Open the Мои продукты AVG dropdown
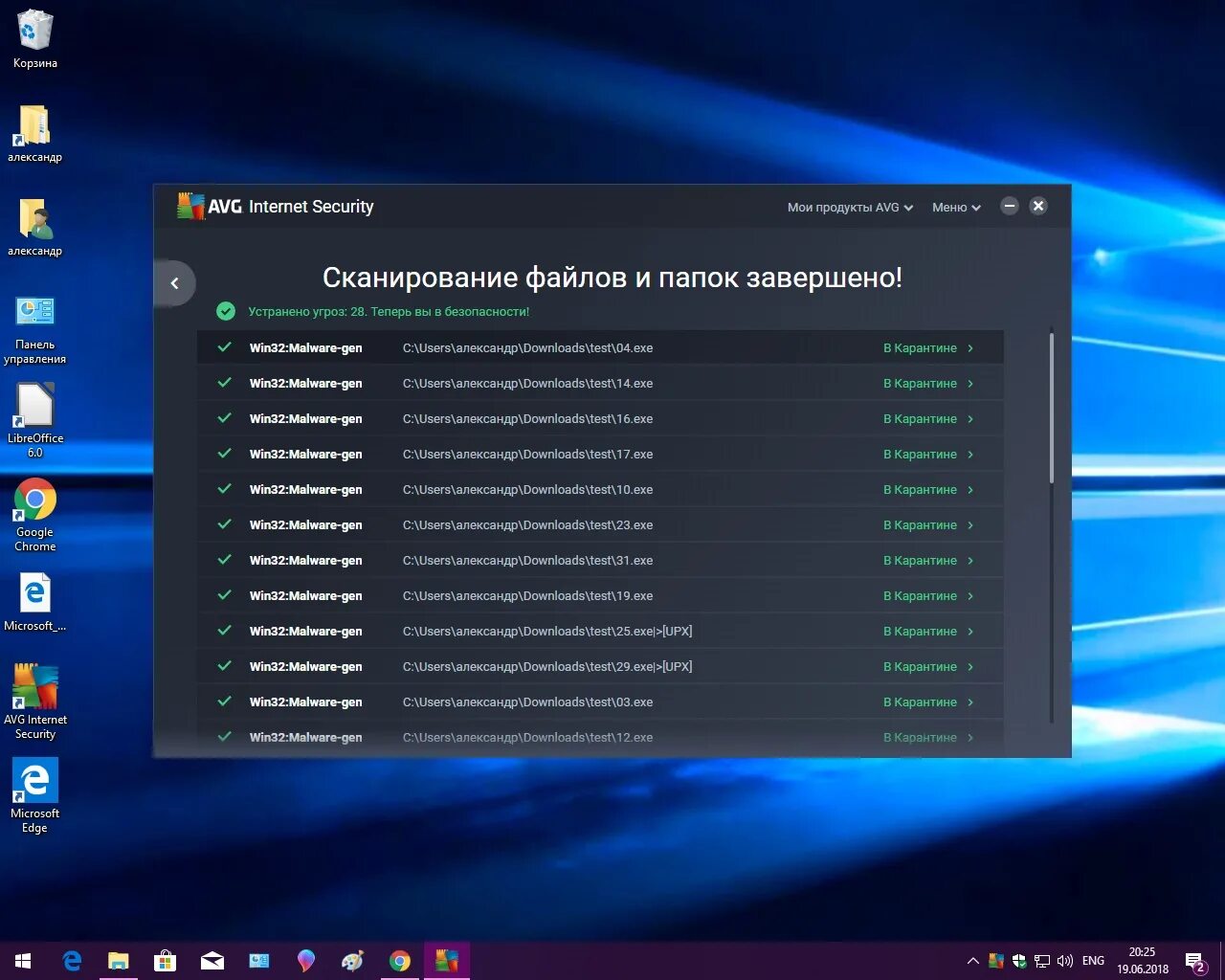Image resolution: width=1225 pixels, height=980 pixels. [x=850, y=207]
